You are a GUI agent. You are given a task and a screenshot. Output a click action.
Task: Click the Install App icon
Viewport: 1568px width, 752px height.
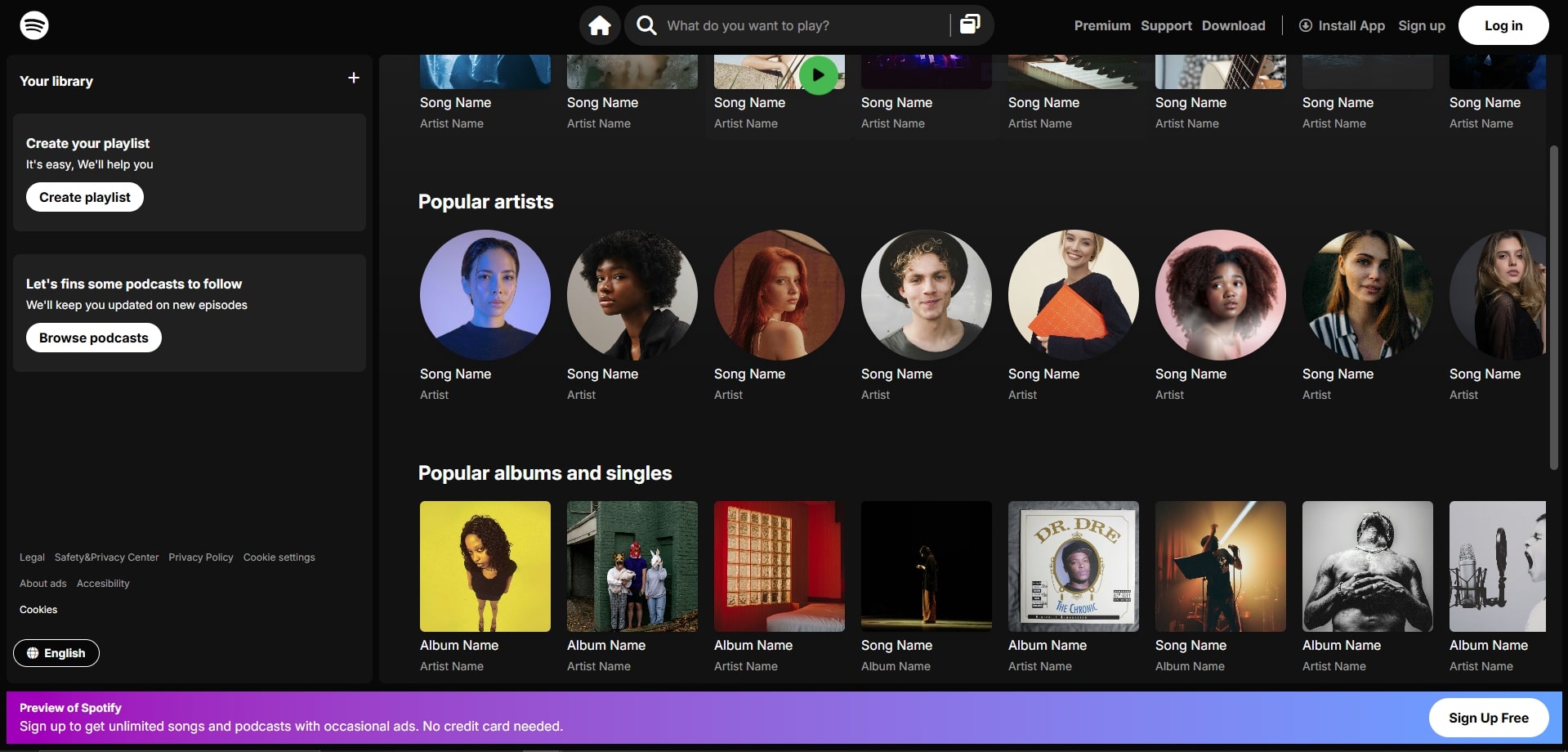point(1306,25)
